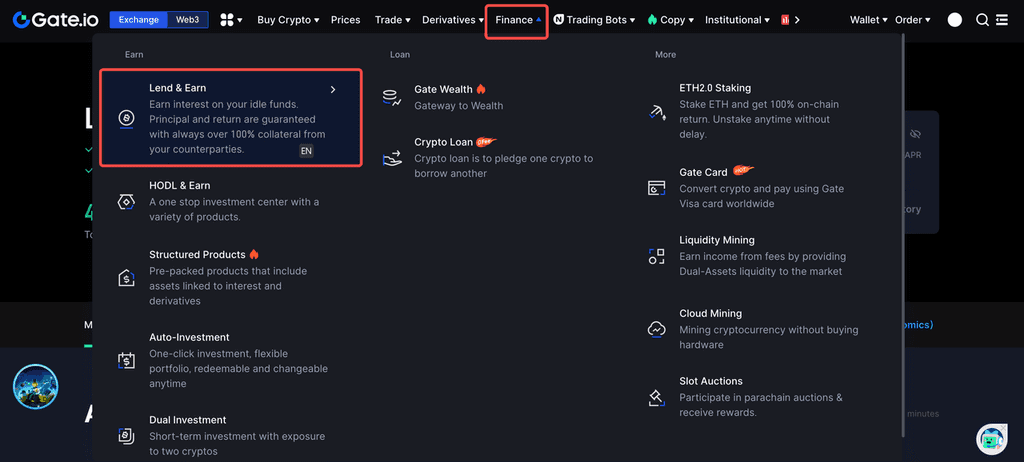Open search with the magnifier icon
This screenshot has width=1024, height=462.
tap(982, 20)
